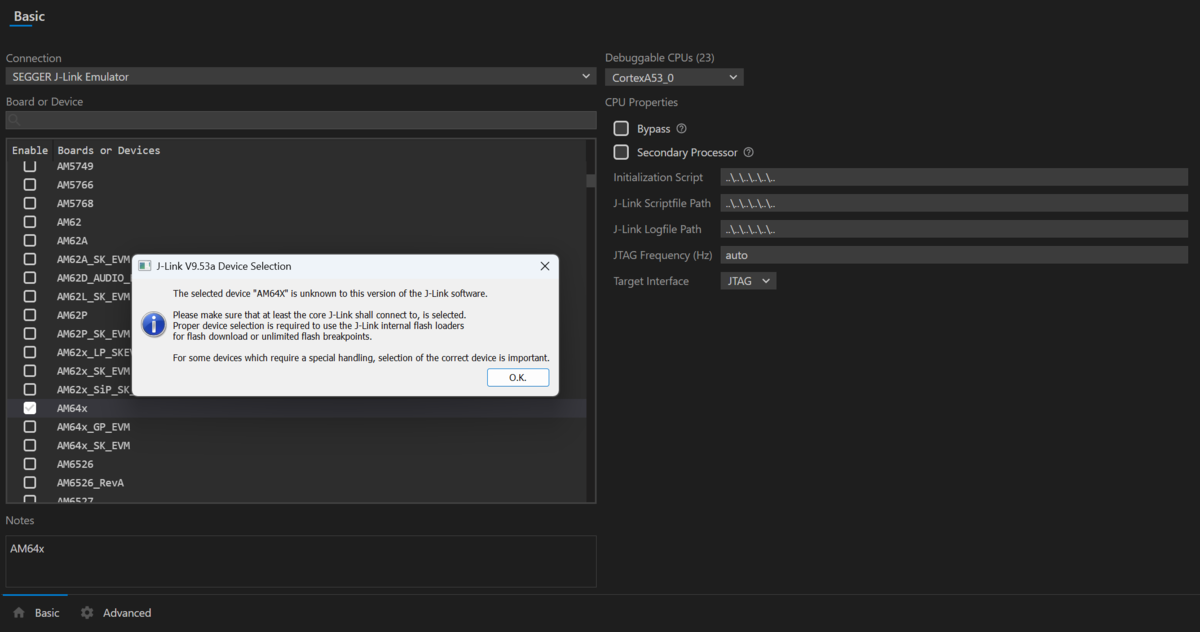The height and width of the screenshot is (632, 1200).
Task: Enable the AM6526 checkbox
Action: (30, 464)
